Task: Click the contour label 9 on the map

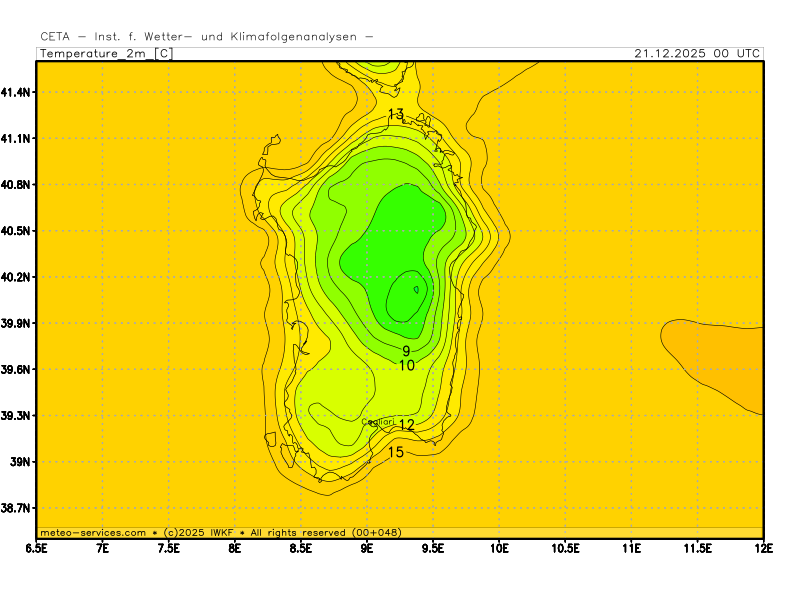Action: 406,351
